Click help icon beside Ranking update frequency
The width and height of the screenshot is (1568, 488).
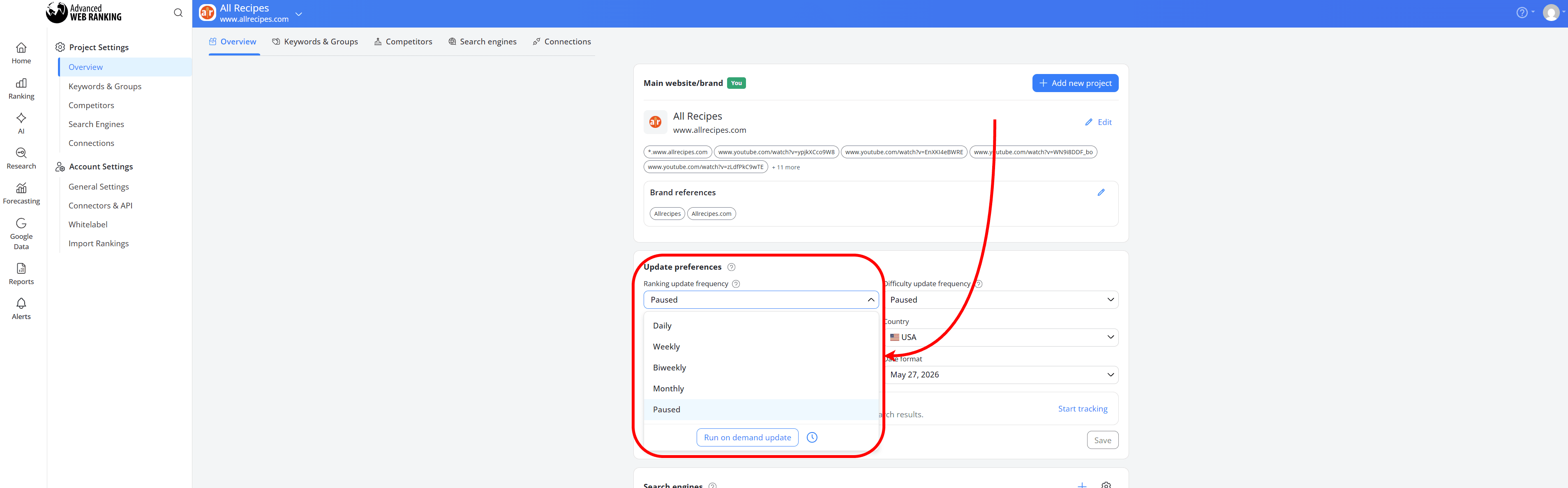point(735,284)
